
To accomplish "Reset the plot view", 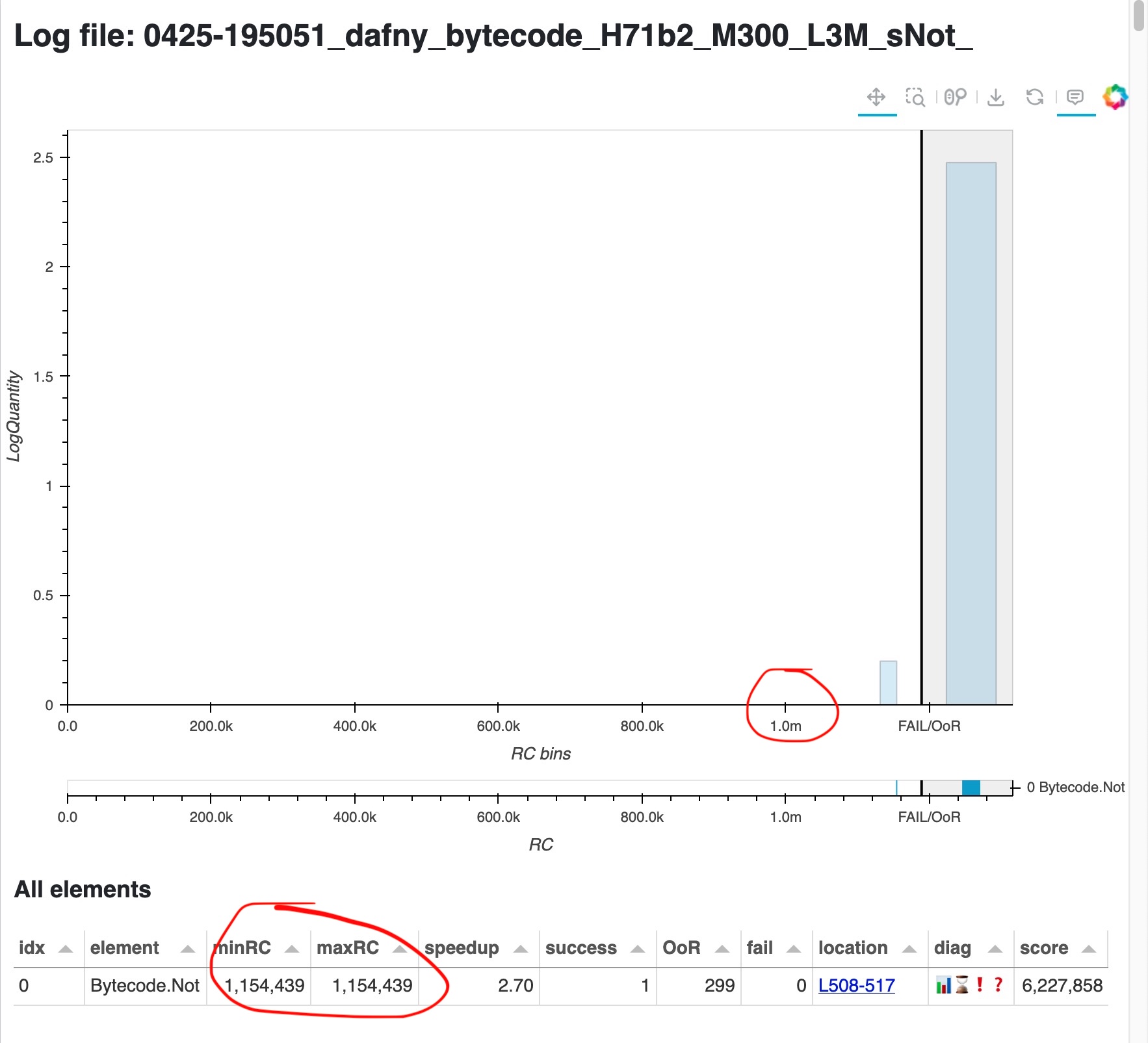I will 1035,98.
